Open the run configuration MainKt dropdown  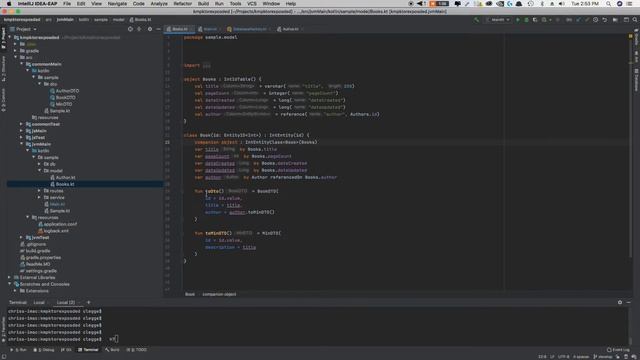498,20
